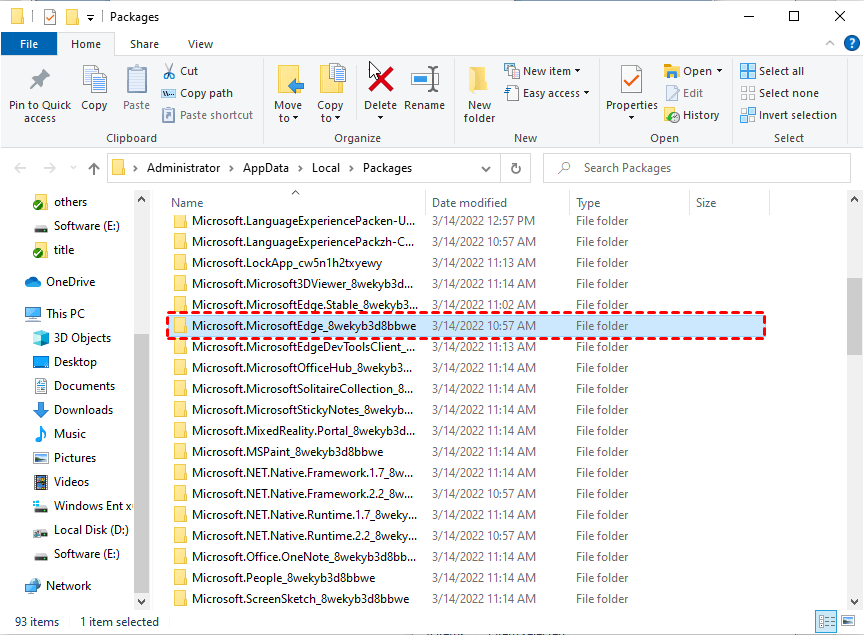The image size is (864, 635).
Task: Go up one folder level with the arrow
Action: (x=94, y=169)
